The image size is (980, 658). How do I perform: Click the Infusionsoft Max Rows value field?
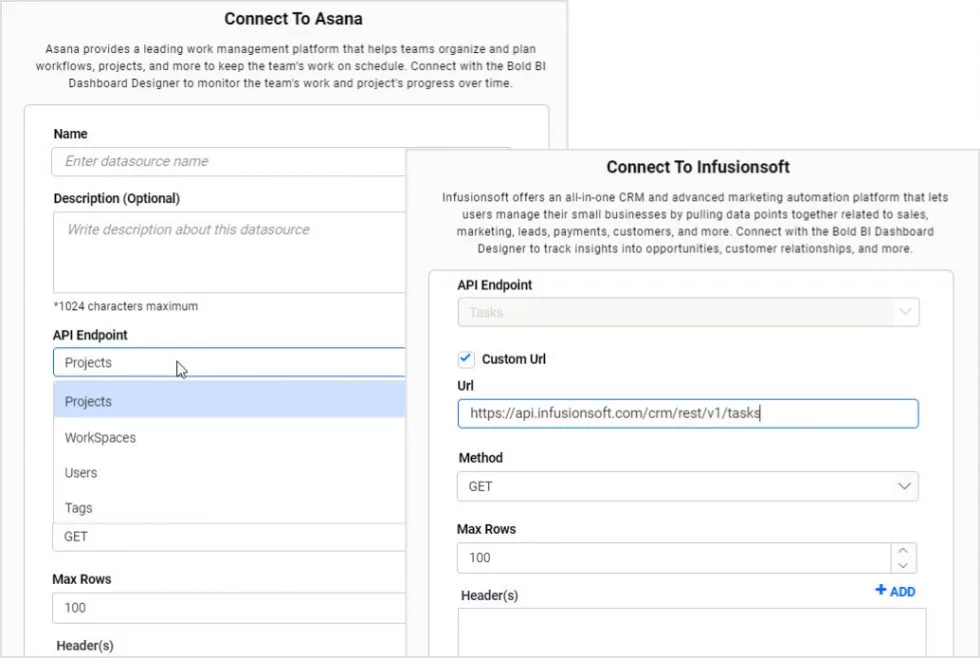coord(672,558)
